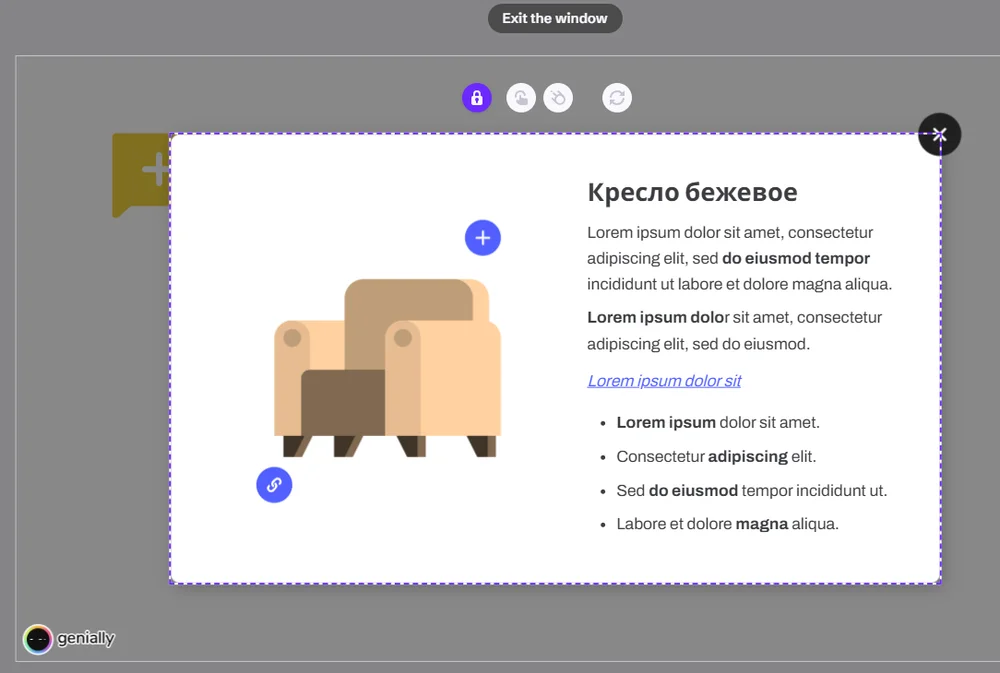Select the bullet "Labore et dolore magna aliqua."
Image resolution: width=1000 pixels, height=673 pixels.
tap(727, 524)
